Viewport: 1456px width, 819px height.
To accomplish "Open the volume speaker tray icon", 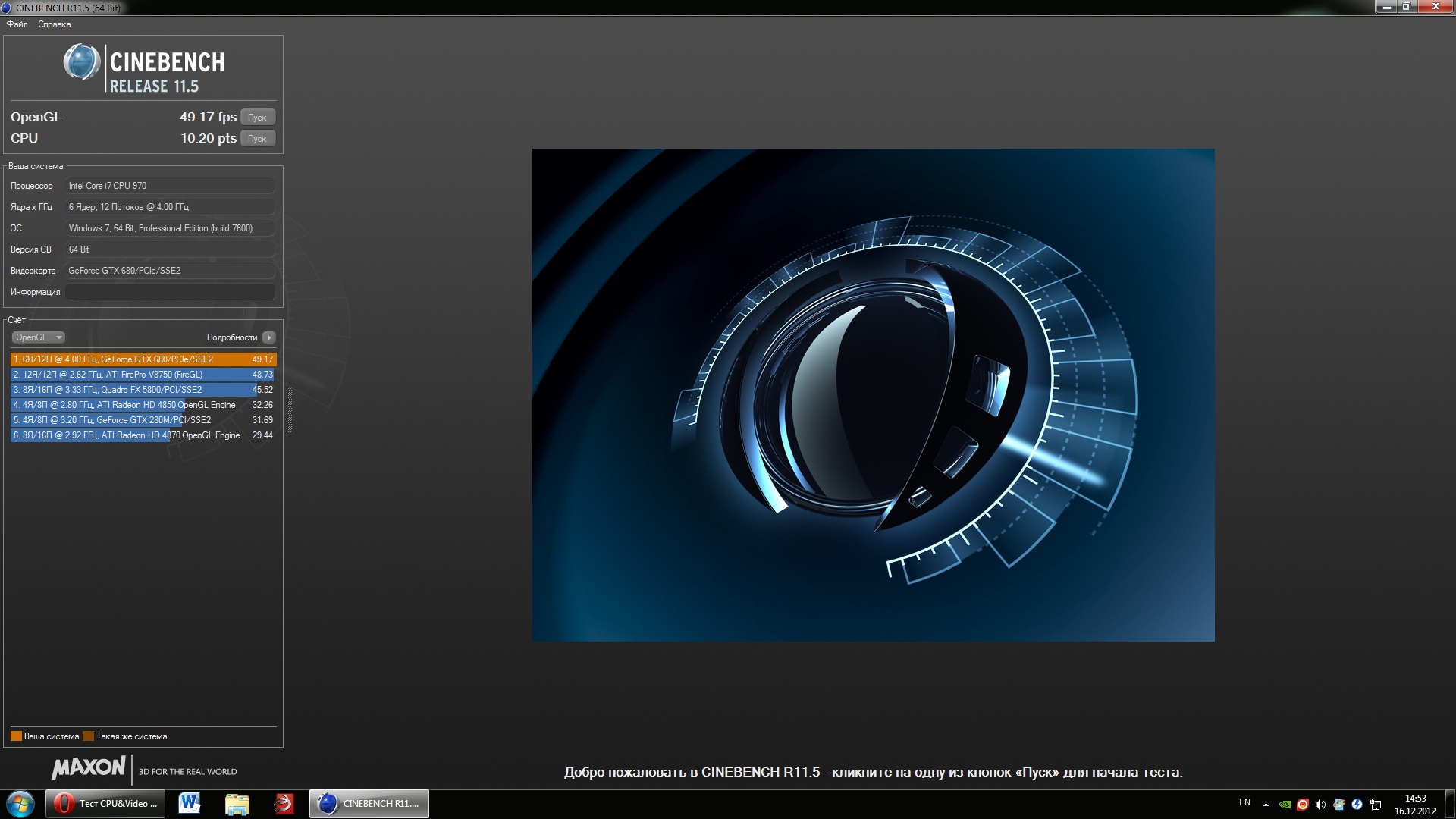I will (x=1321, y=805).
